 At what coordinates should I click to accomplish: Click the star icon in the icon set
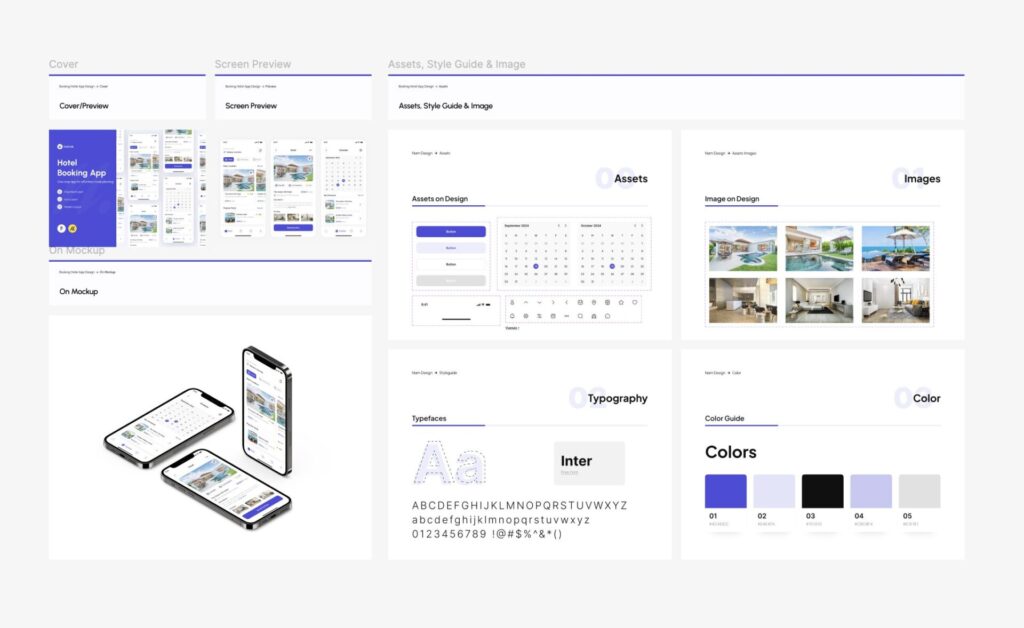click(x=620, y=302)
